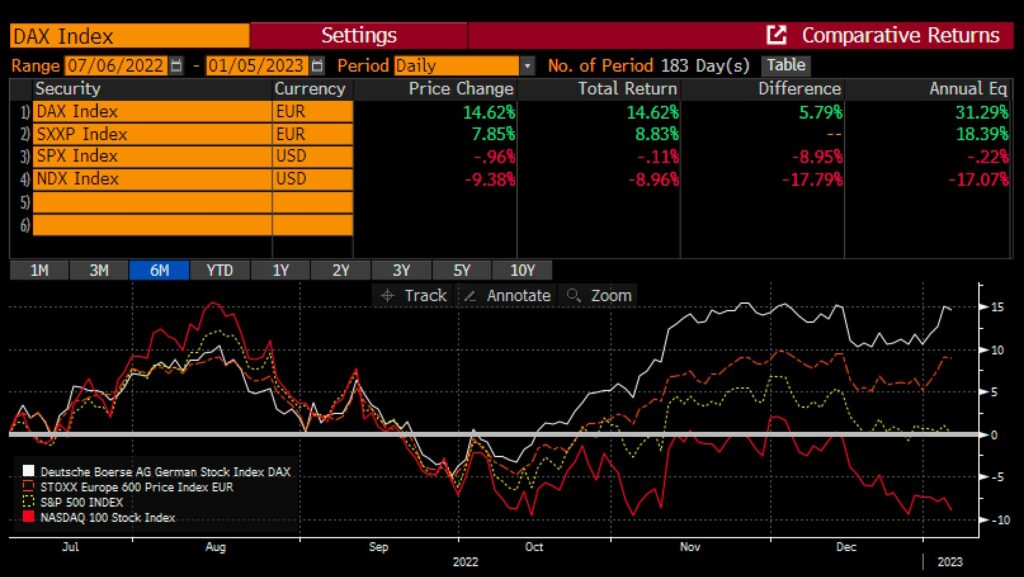Expand the Period dropdown arrow
This screenshot has height=577, width=1024.
point(528,66)
